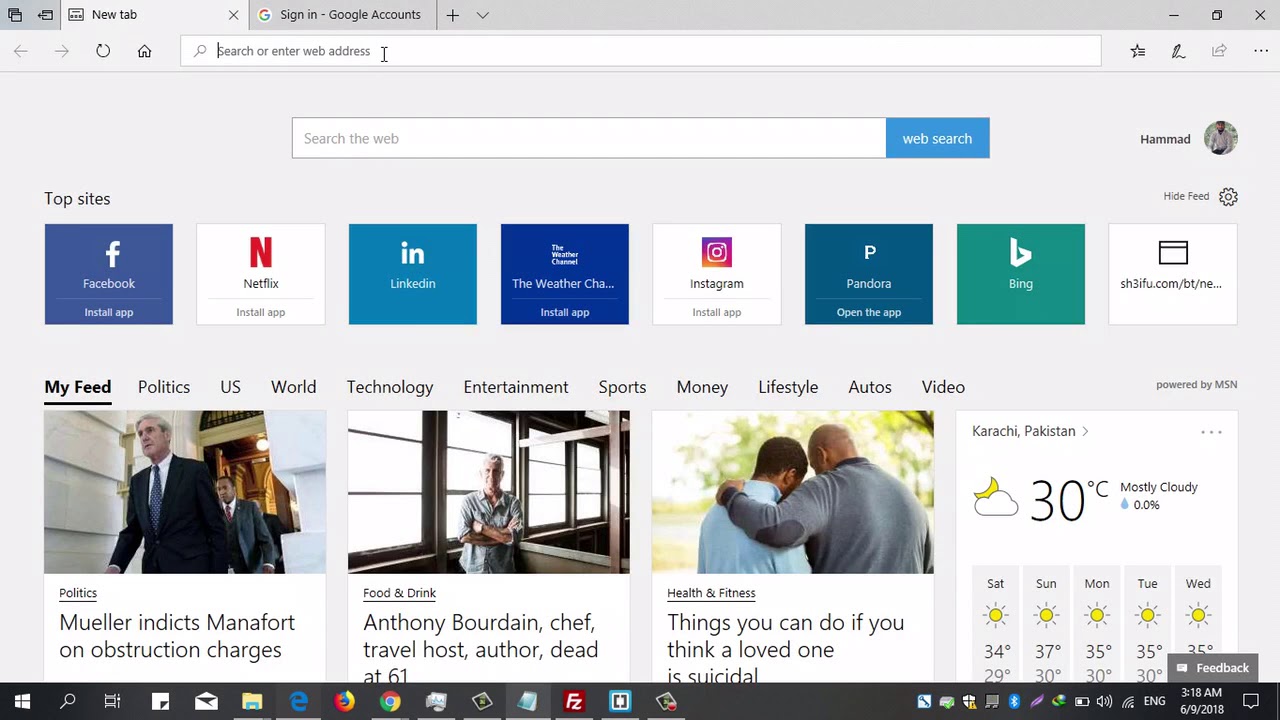Click the Feedback button
Image resolution: width=1280 pixels, height=720 pixels.
tap(1213, 668)
